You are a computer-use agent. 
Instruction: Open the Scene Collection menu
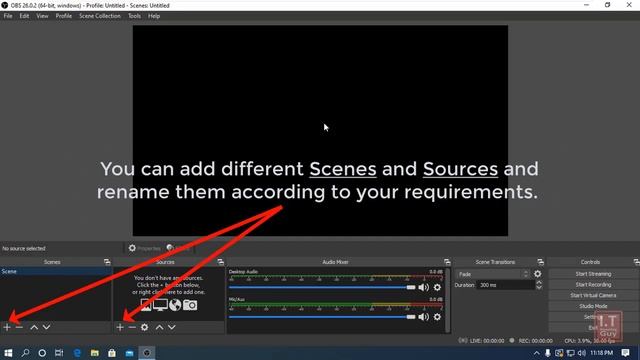pos(100,16)
